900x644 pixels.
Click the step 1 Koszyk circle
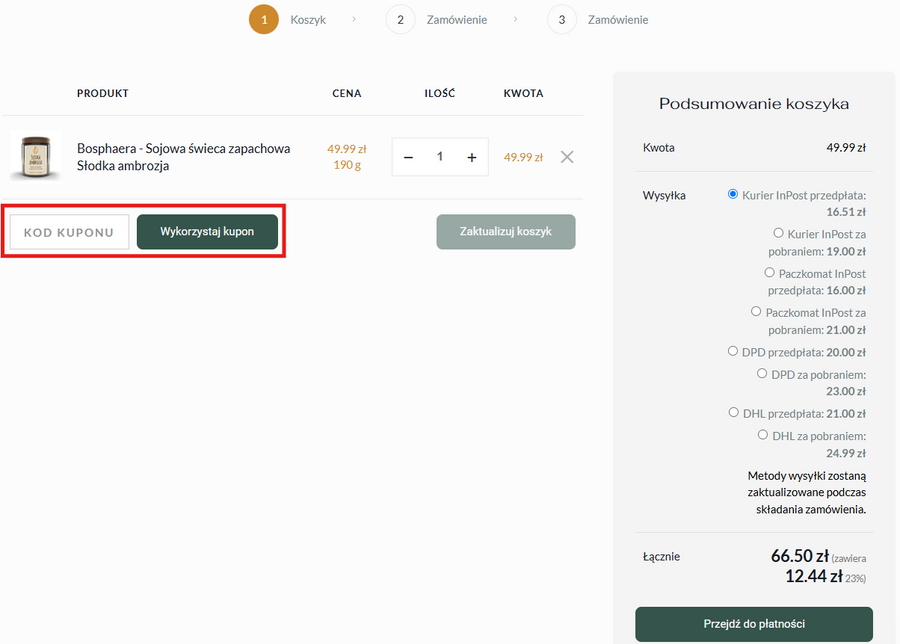tap(264, 20)
